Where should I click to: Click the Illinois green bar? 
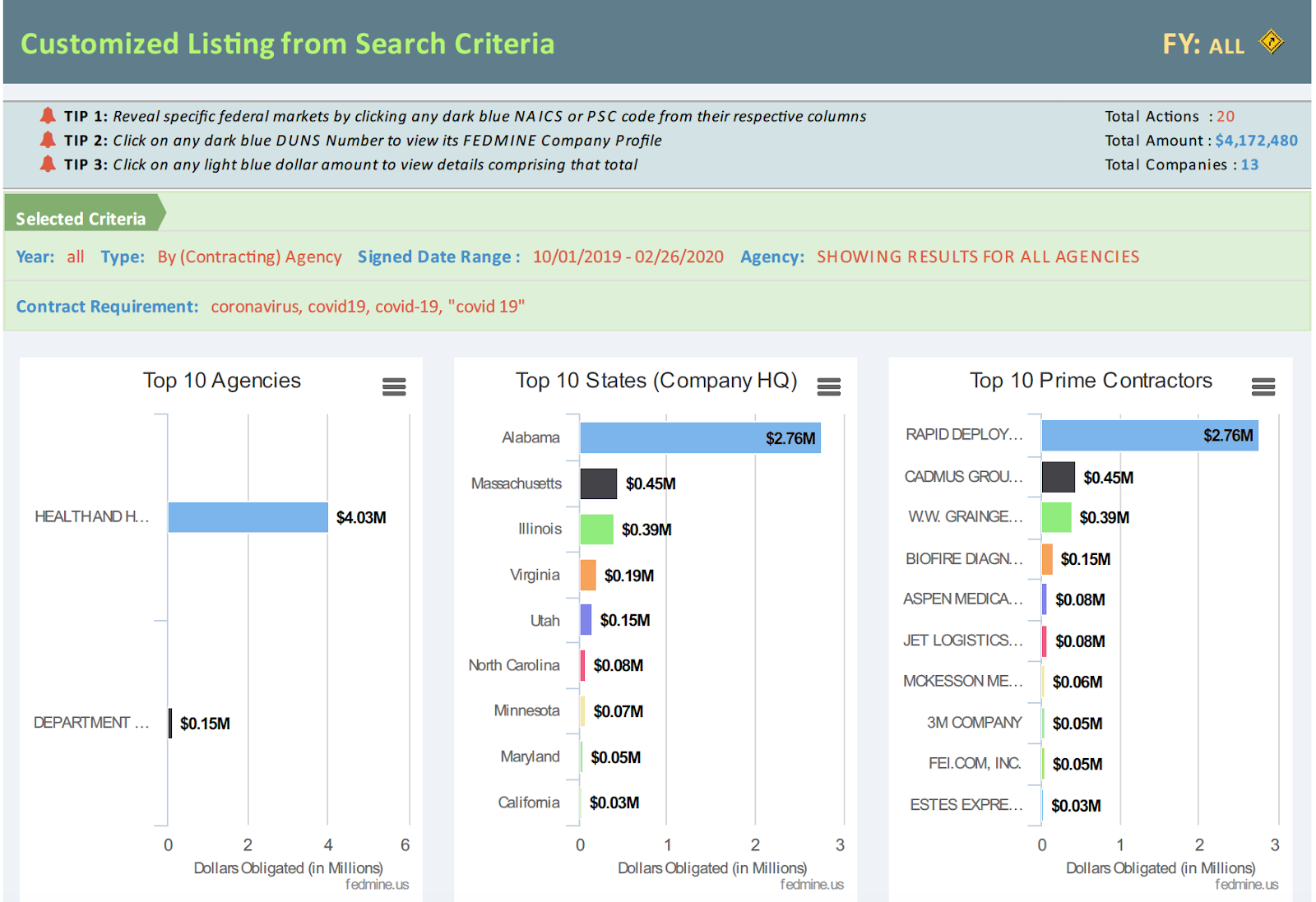coord(596,530)
